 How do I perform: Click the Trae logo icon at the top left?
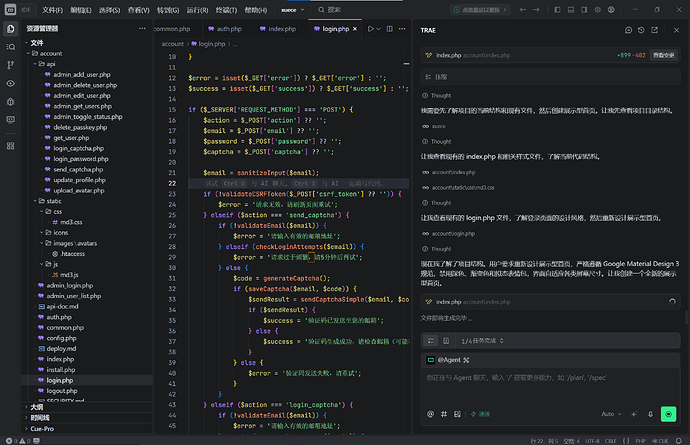[11, 9]
